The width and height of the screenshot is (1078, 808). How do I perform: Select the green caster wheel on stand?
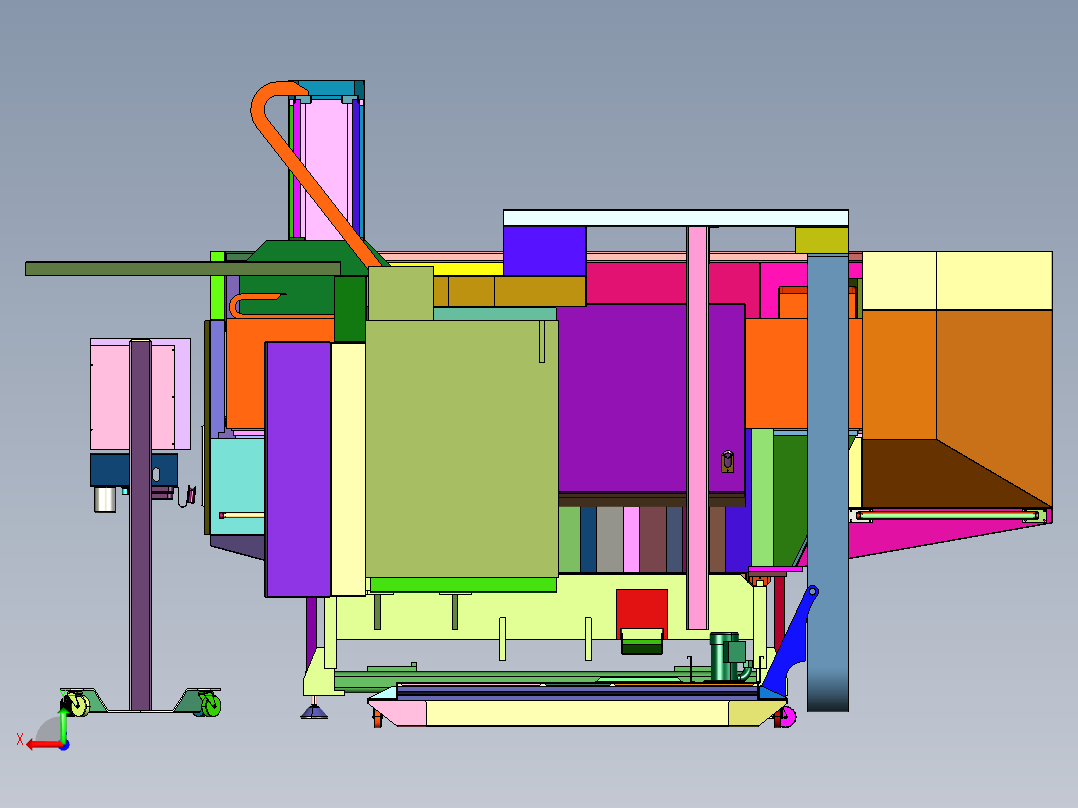211,704
